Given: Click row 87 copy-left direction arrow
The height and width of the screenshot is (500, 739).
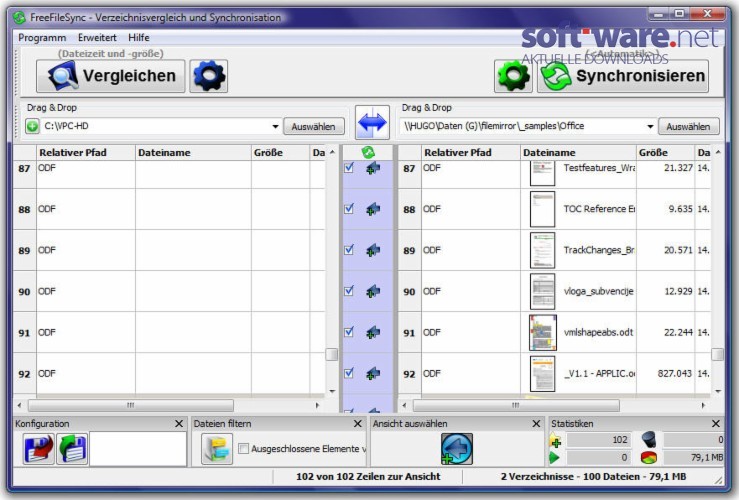Looking at the screenshot, I should pyautogui.click(x=373, y=168).
